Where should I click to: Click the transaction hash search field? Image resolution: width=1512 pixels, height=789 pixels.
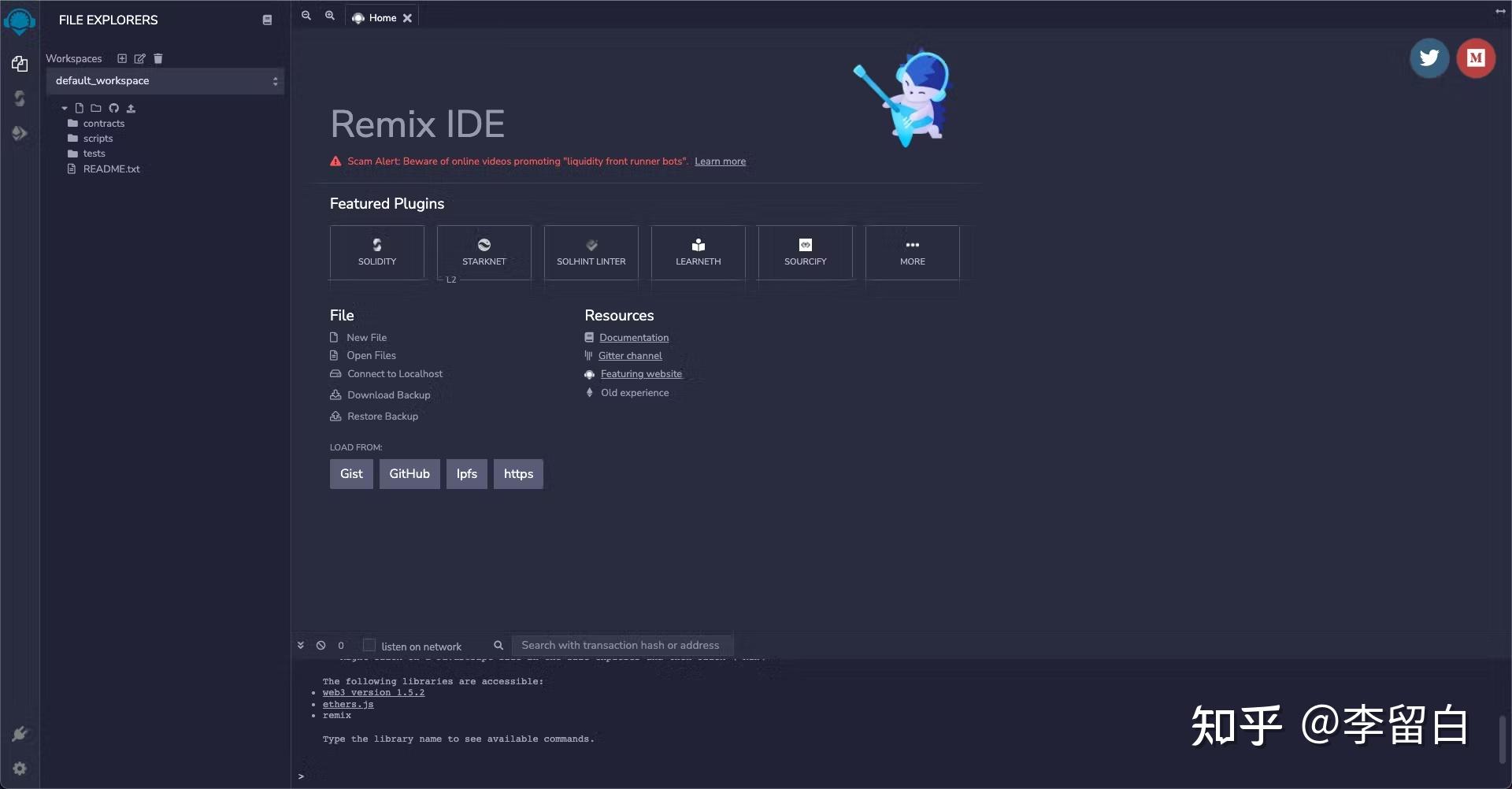pyautogui.click(x=622, y=646)
